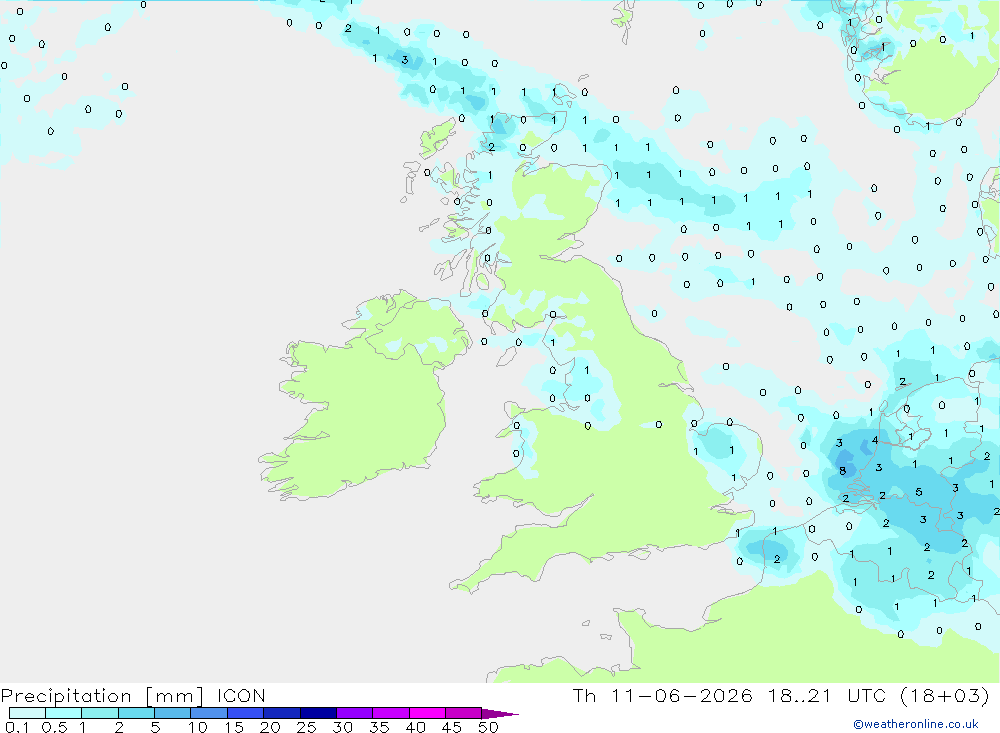Viewport: 1000px width, 733px height.
Task: Select the 35–40 mm legend color swatch
Action: tap(391, 713)
